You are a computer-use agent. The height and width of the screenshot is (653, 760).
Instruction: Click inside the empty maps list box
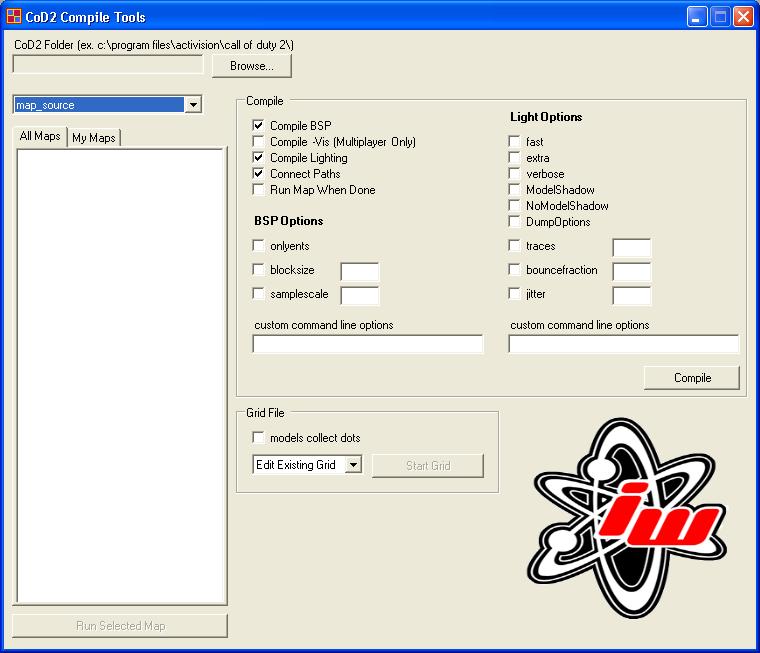120,376
